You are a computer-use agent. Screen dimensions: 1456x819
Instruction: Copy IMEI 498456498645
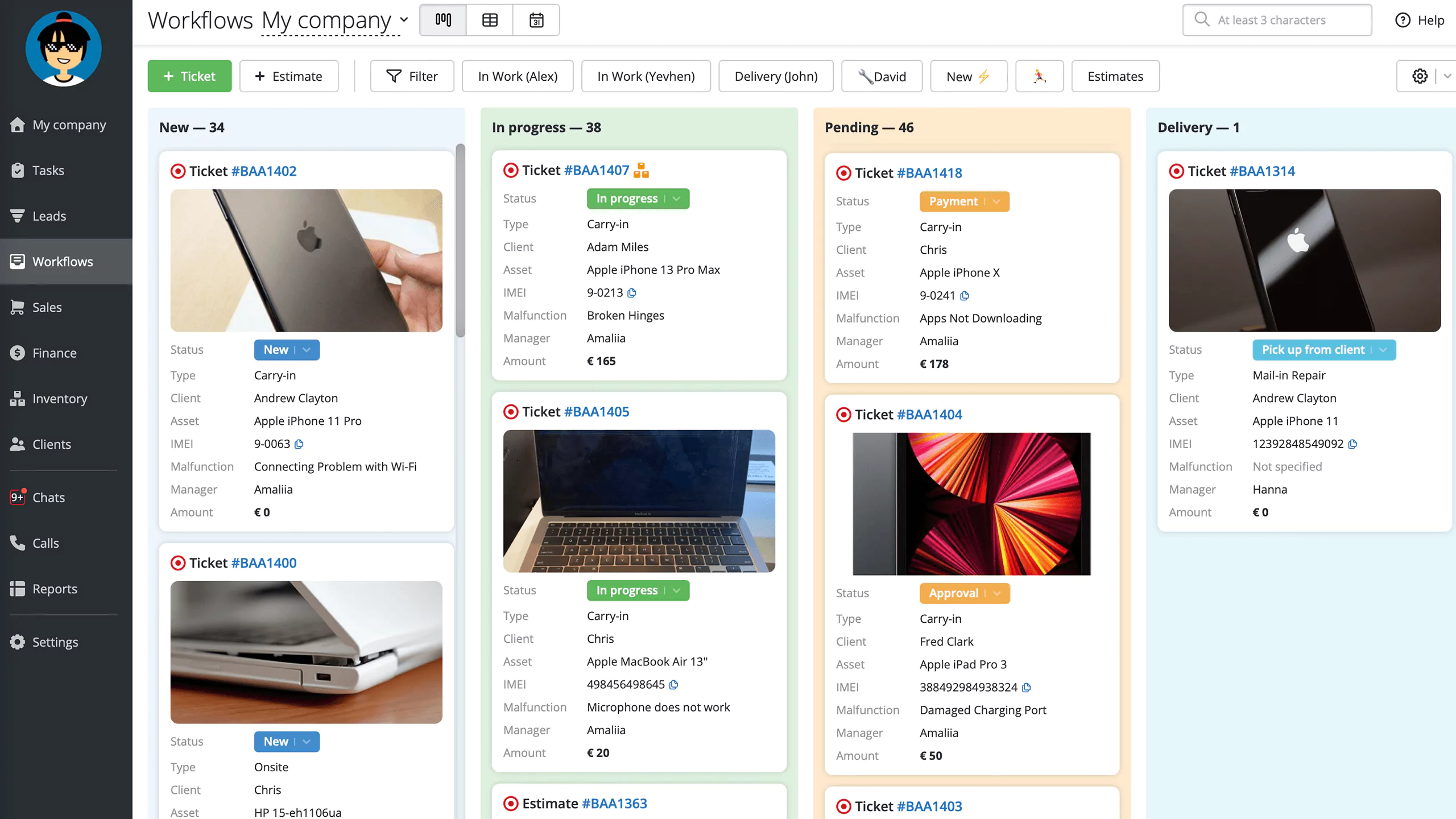(673, 685)
